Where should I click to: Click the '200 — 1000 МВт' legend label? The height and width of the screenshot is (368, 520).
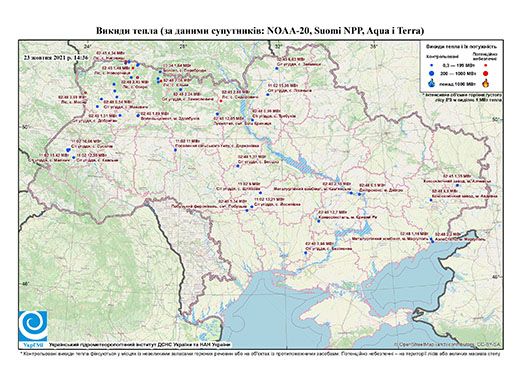[x=458, y=73]
